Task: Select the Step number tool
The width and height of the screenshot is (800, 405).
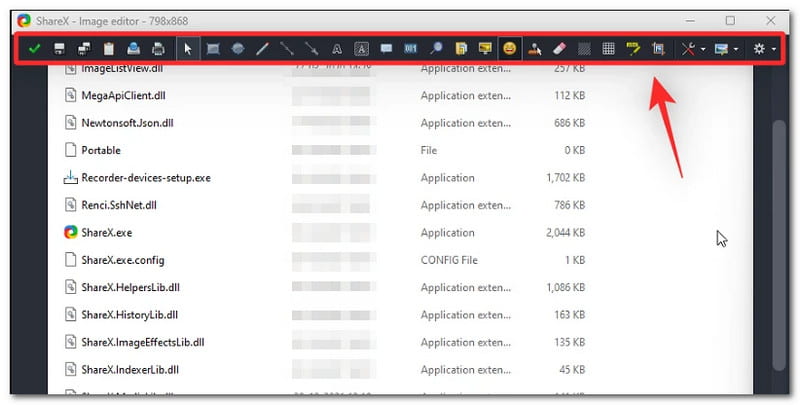Action: pos(411,49)
